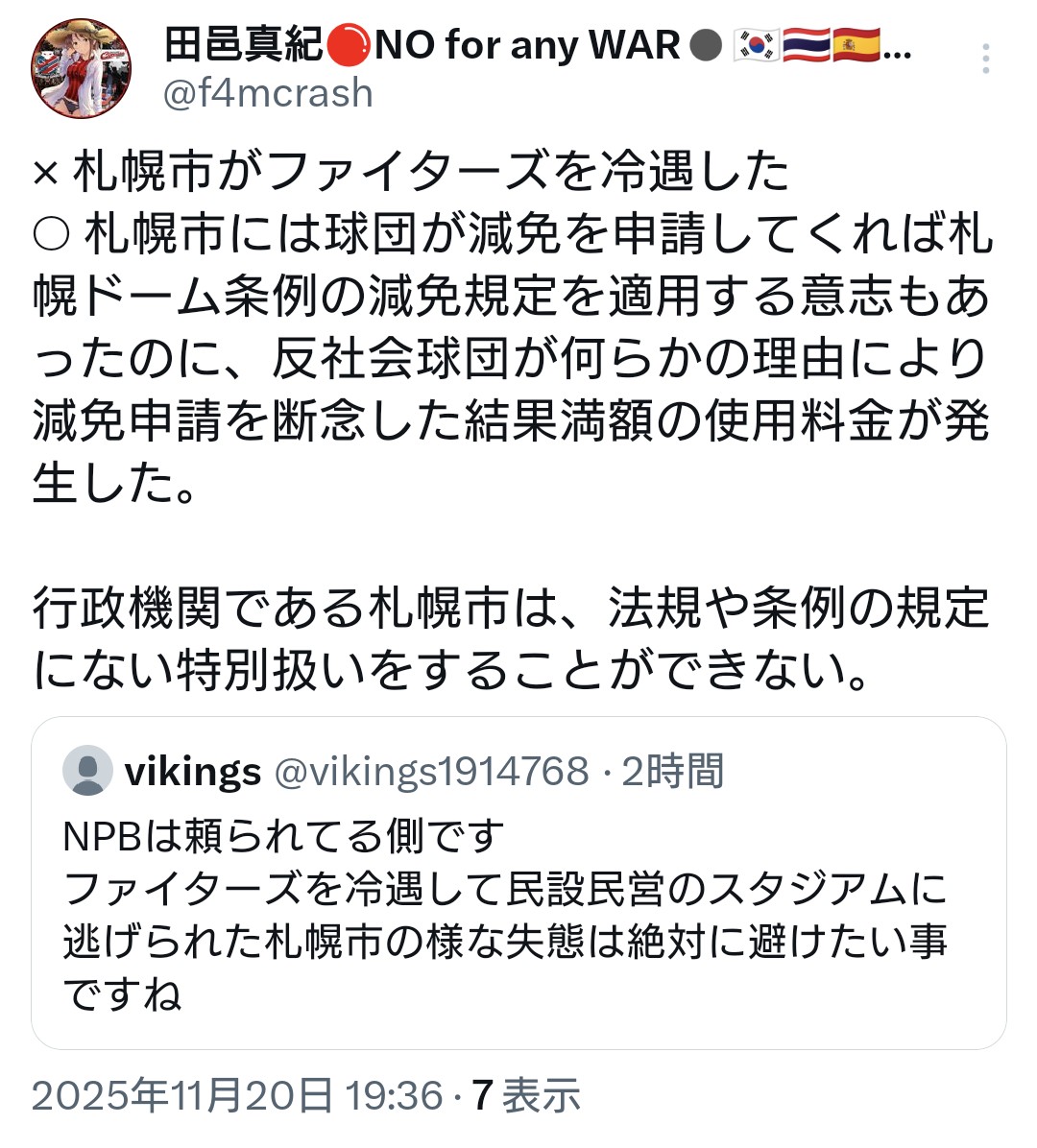Open the quoted user name vikings
This screenshot has width=1037, height=1148.
[x=193, y=771]
